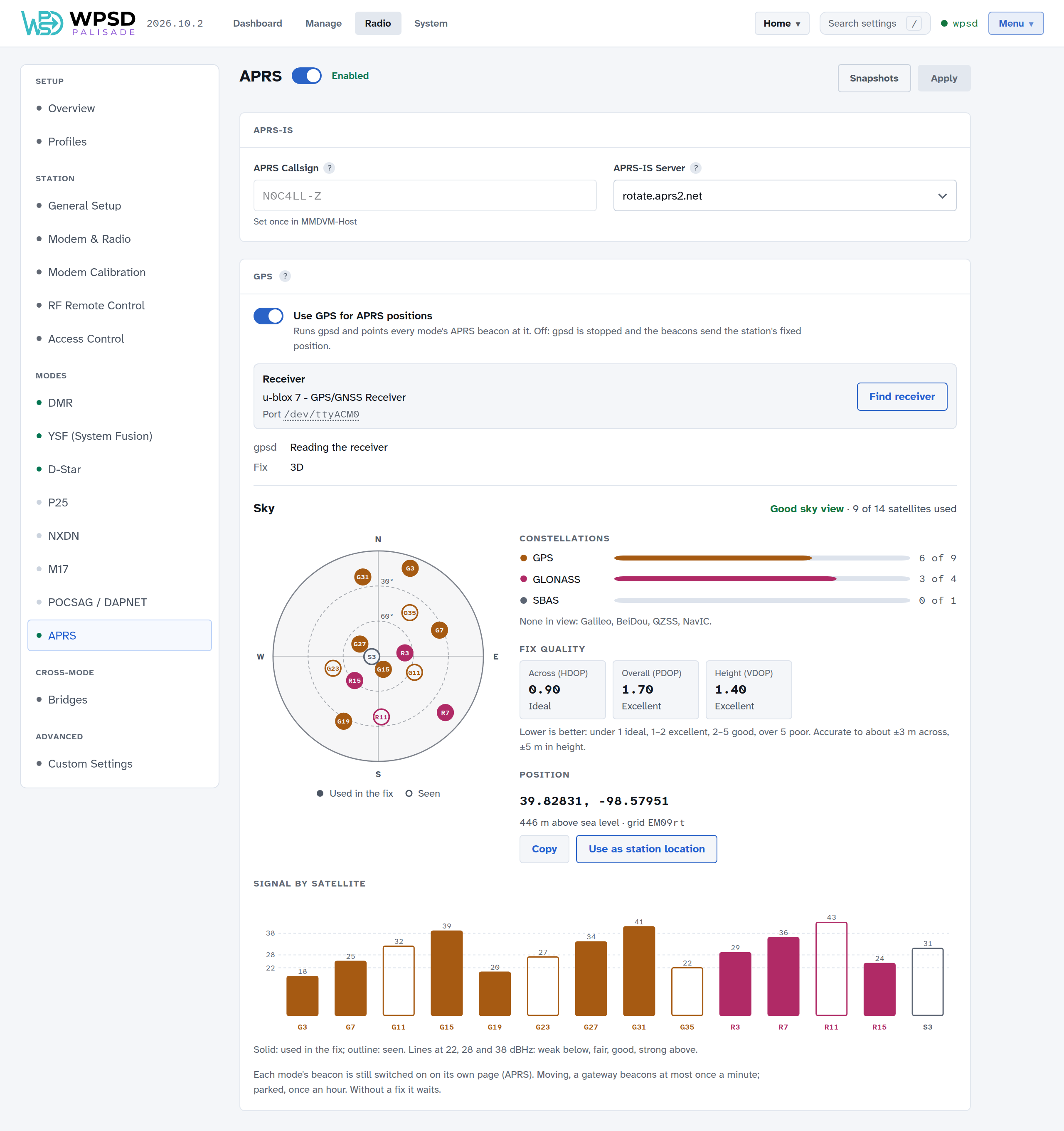This screenshot has width=1064, height=1131.
Task: Expand the APRS-IS Server dropdown
Action: click(x=784, y=196)
